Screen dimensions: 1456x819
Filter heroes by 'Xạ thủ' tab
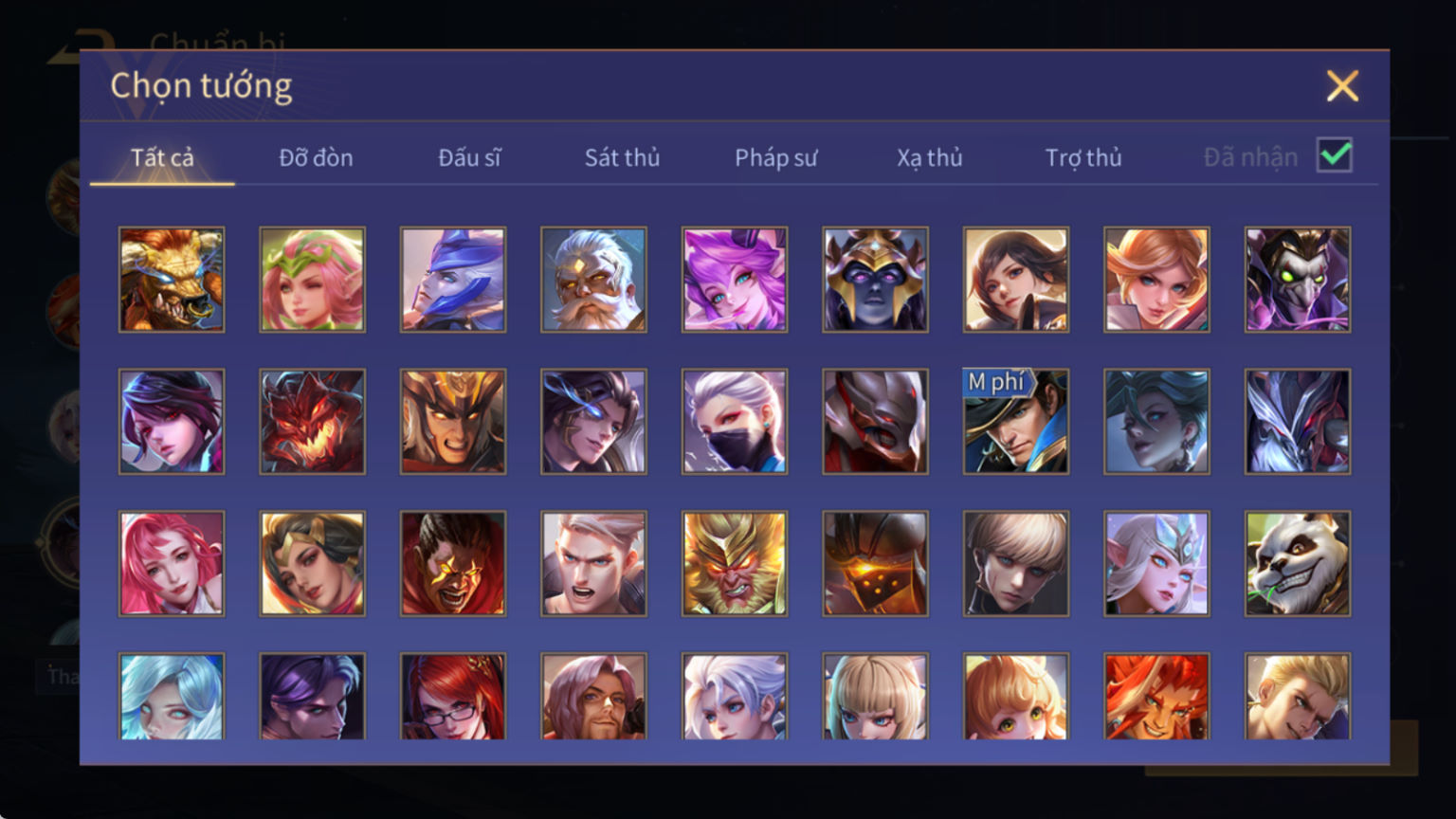click(930, 157)
